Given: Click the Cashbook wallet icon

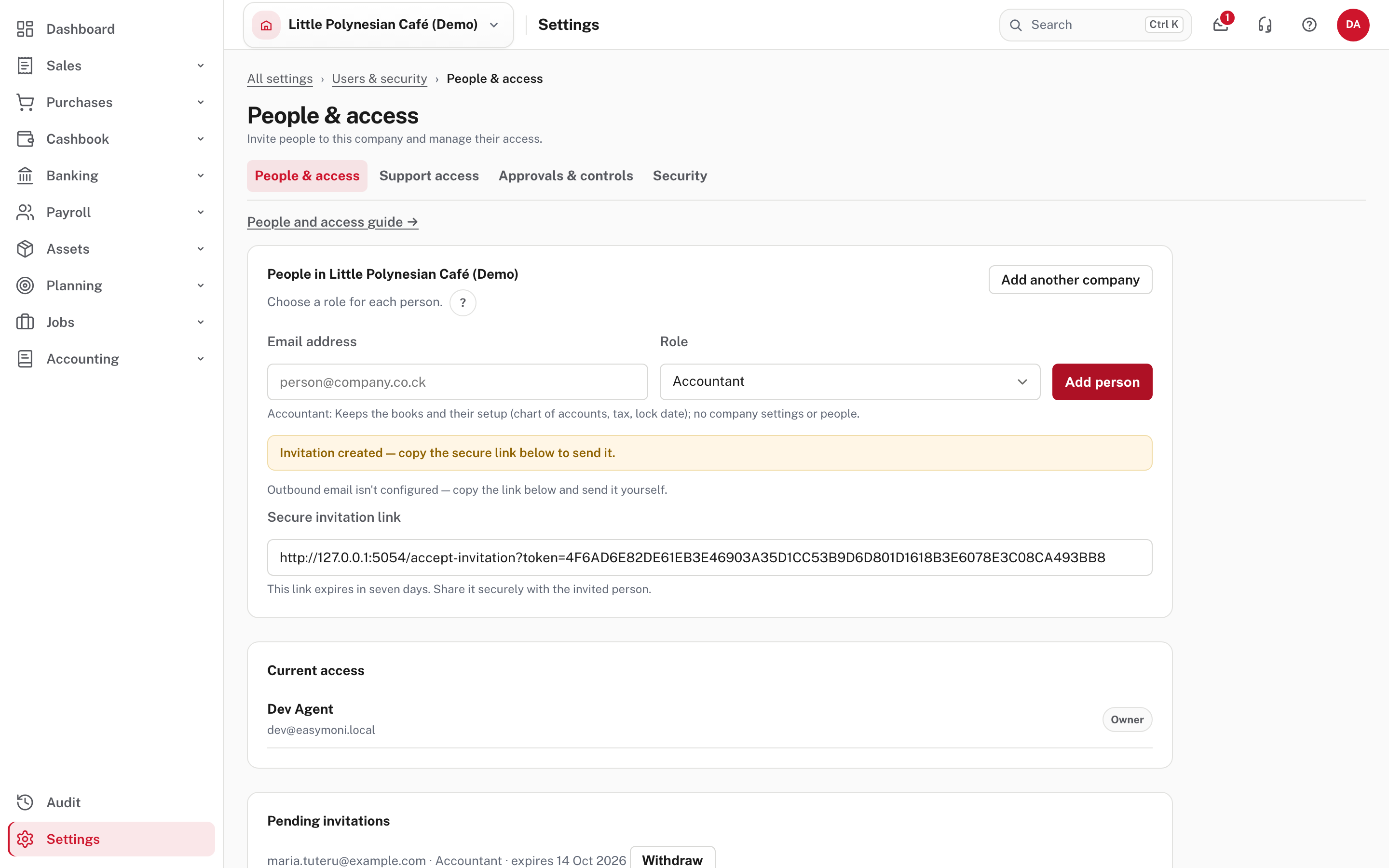Looking at the screenshot, I should tap(25, 139).
